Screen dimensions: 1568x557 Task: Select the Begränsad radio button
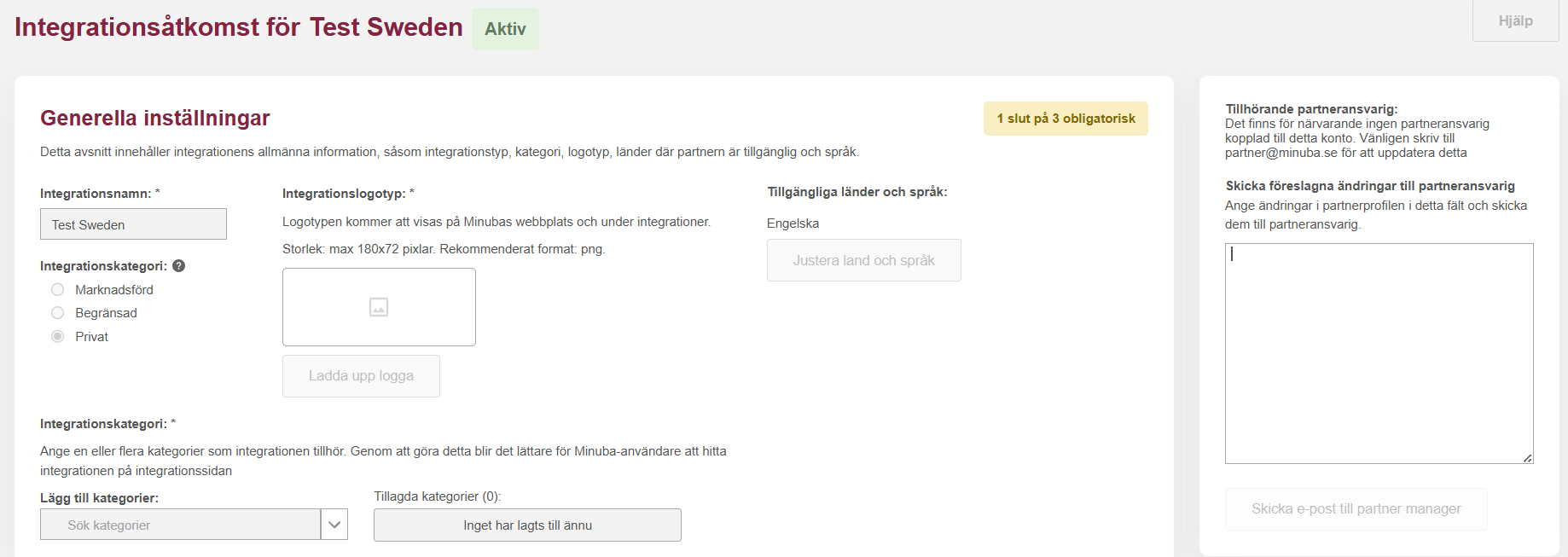[58, 313]
